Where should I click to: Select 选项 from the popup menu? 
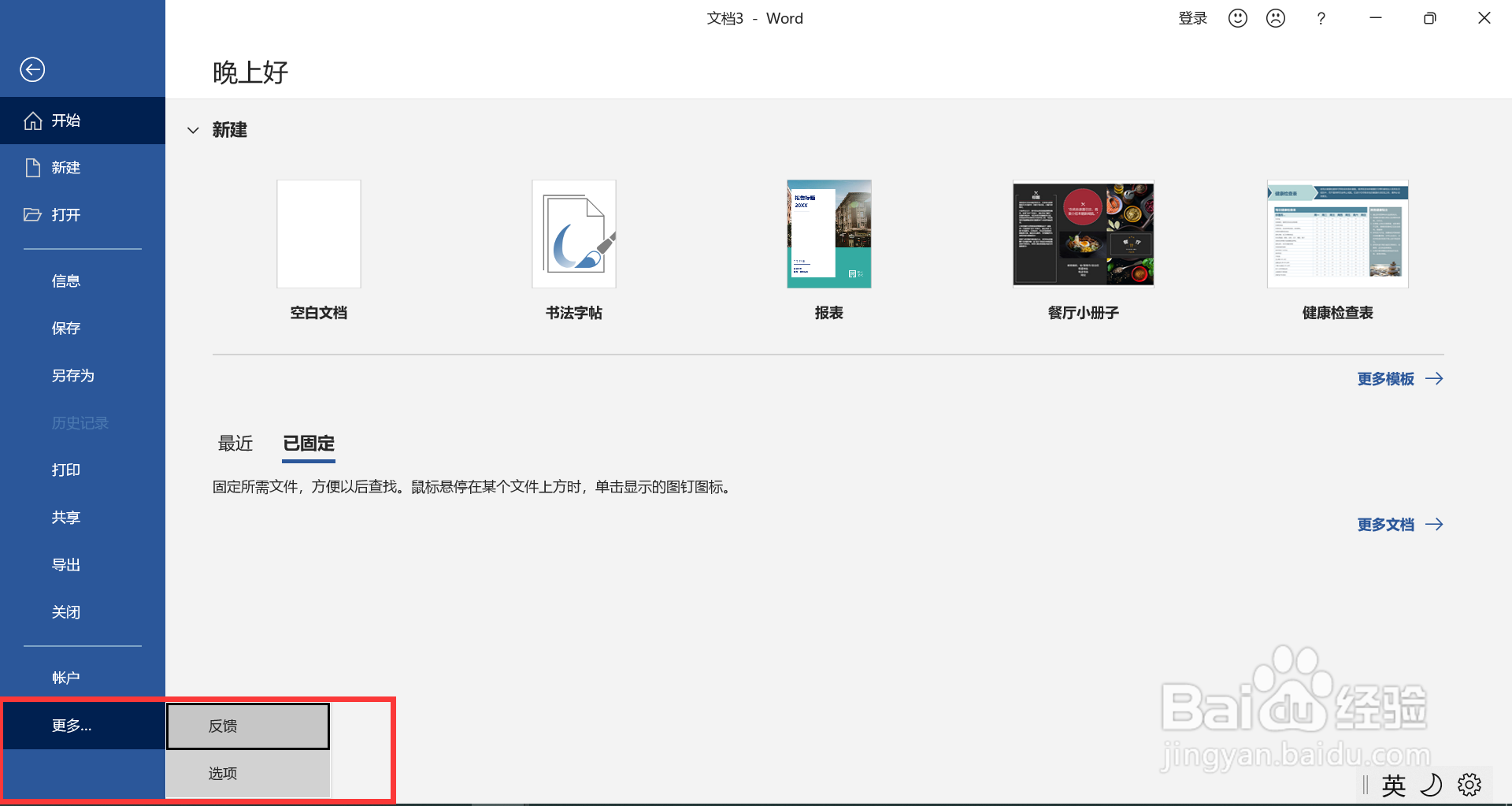click(248, 774)
